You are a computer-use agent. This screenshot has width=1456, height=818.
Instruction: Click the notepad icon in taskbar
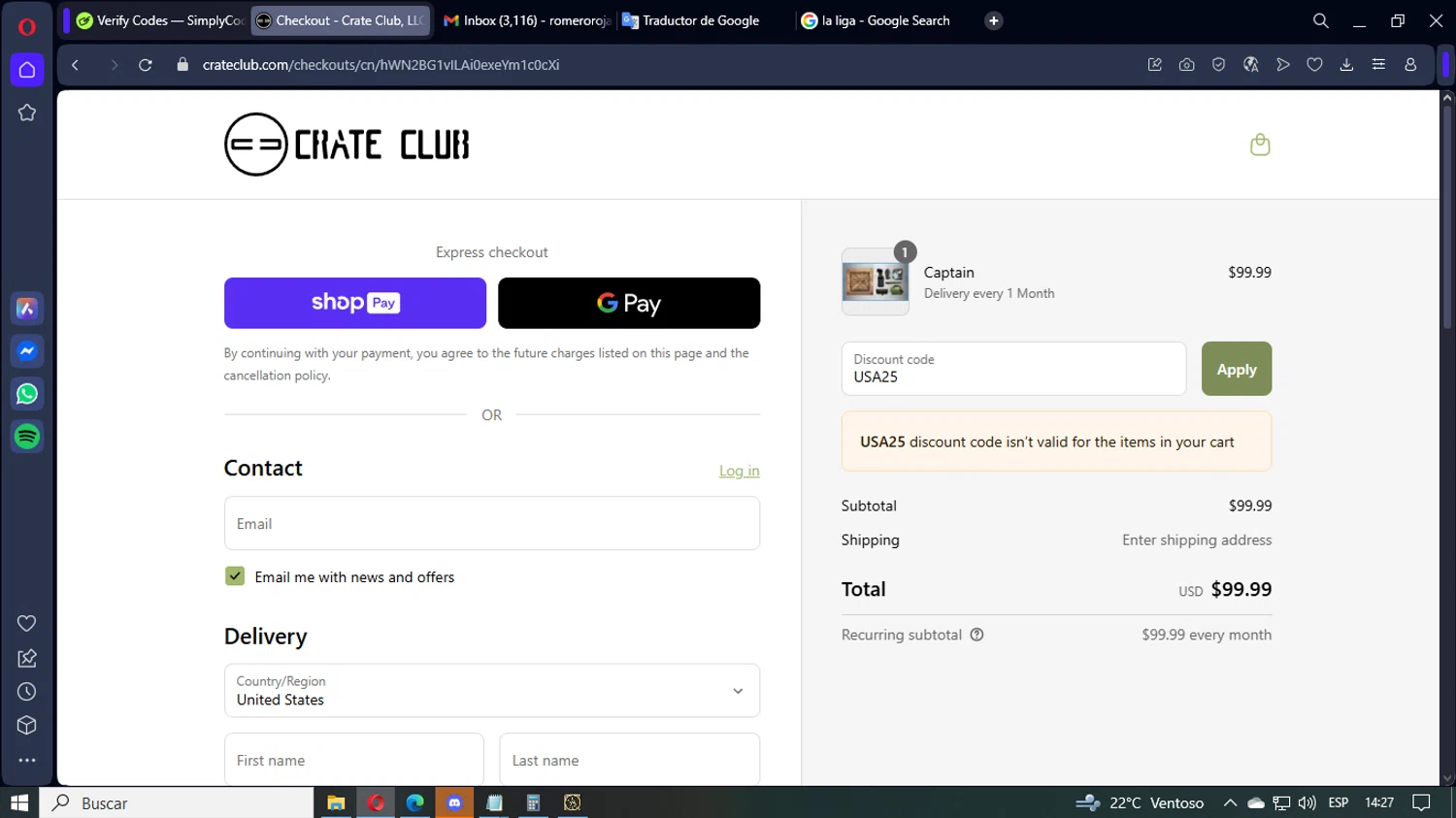494,802
